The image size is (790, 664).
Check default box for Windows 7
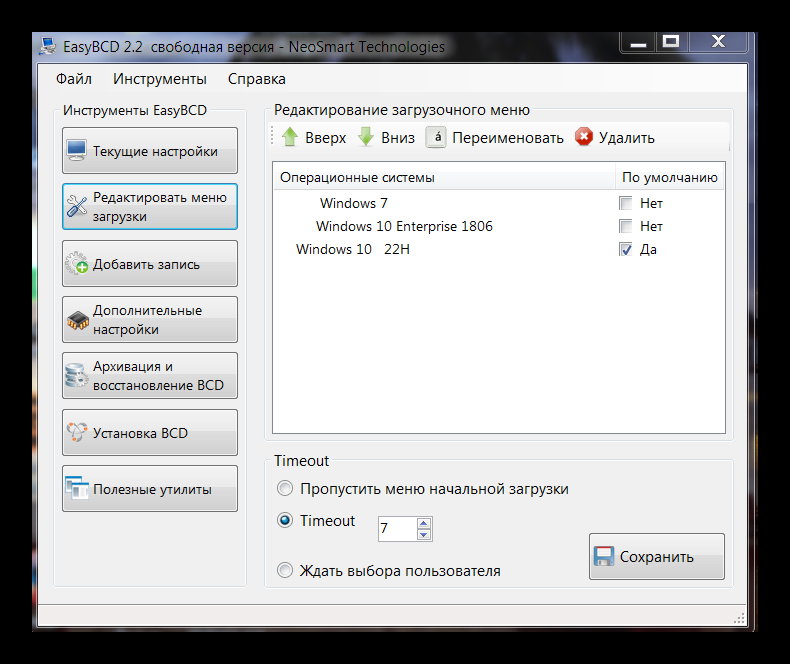(x=625, y=203)
